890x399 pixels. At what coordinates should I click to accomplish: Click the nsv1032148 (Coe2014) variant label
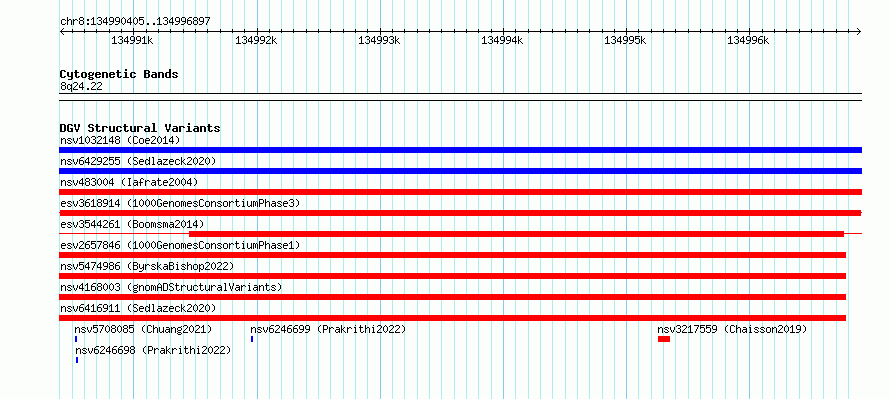click(x=120, y=140)
